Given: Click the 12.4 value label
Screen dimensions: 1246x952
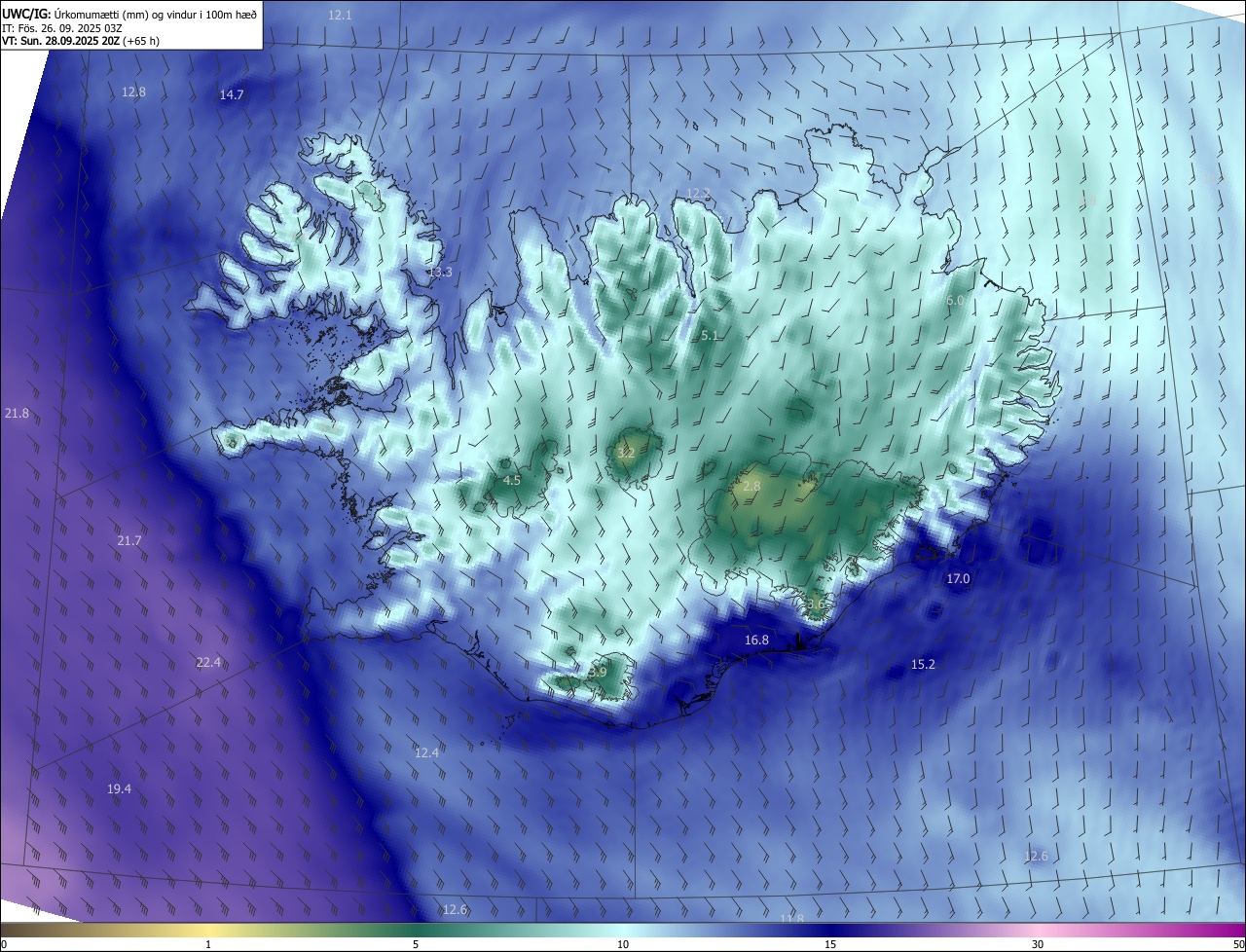Looking at the screenshot, I should pyautogui.click(x=426, y=752).
